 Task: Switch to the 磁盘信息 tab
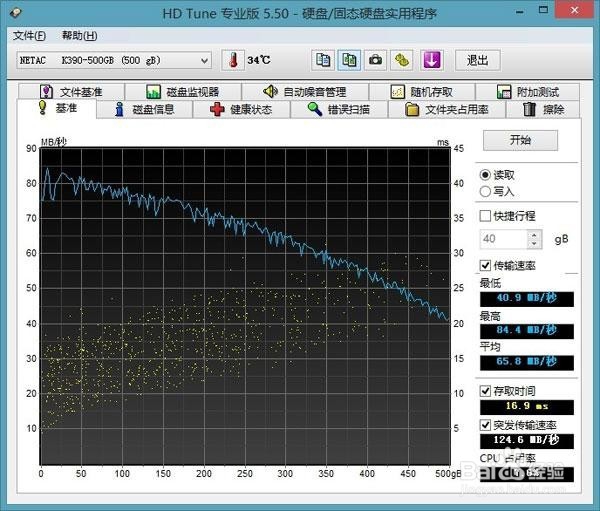[x=144, y=109]
